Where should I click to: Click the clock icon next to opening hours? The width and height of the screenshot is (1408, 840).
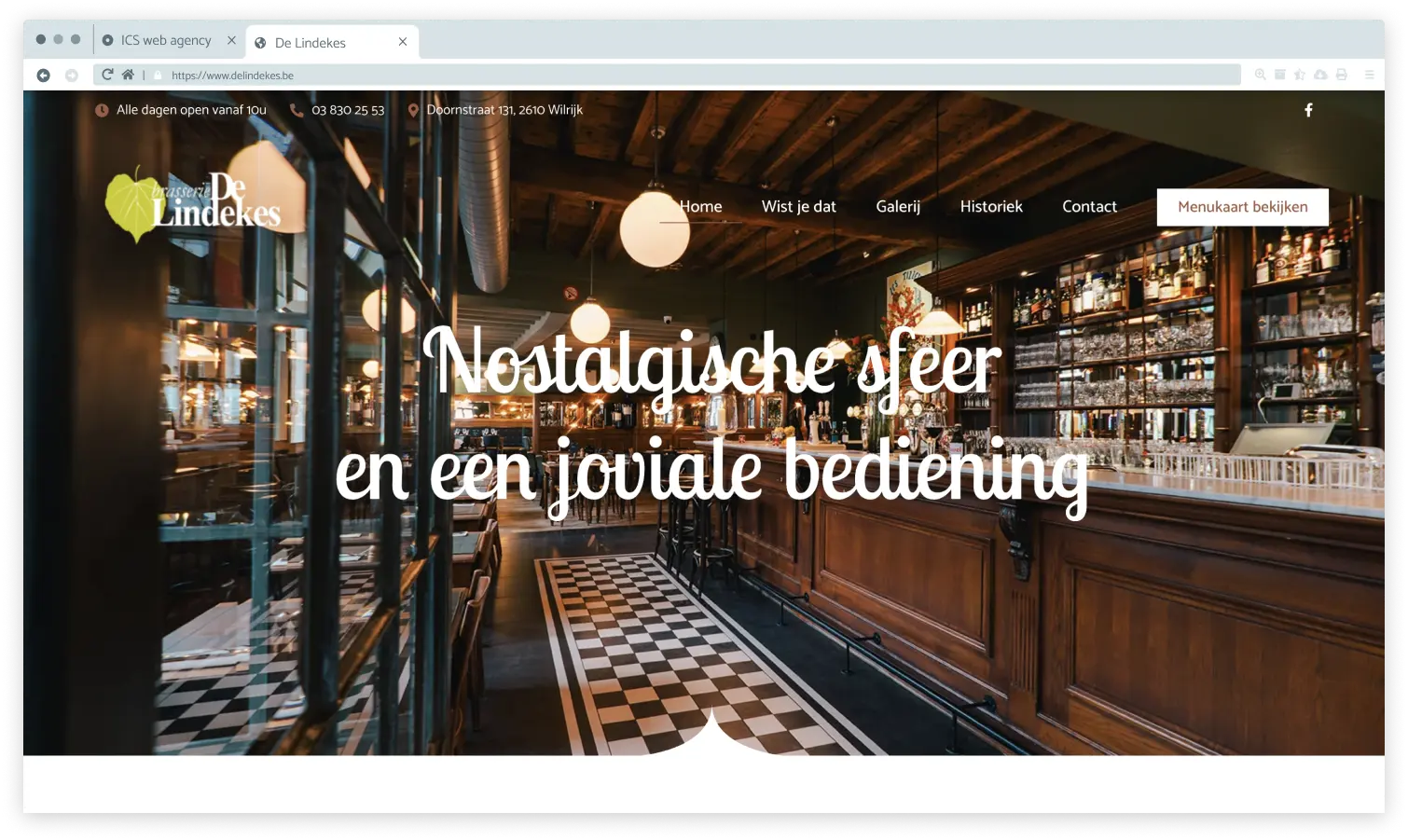point(101,110)
